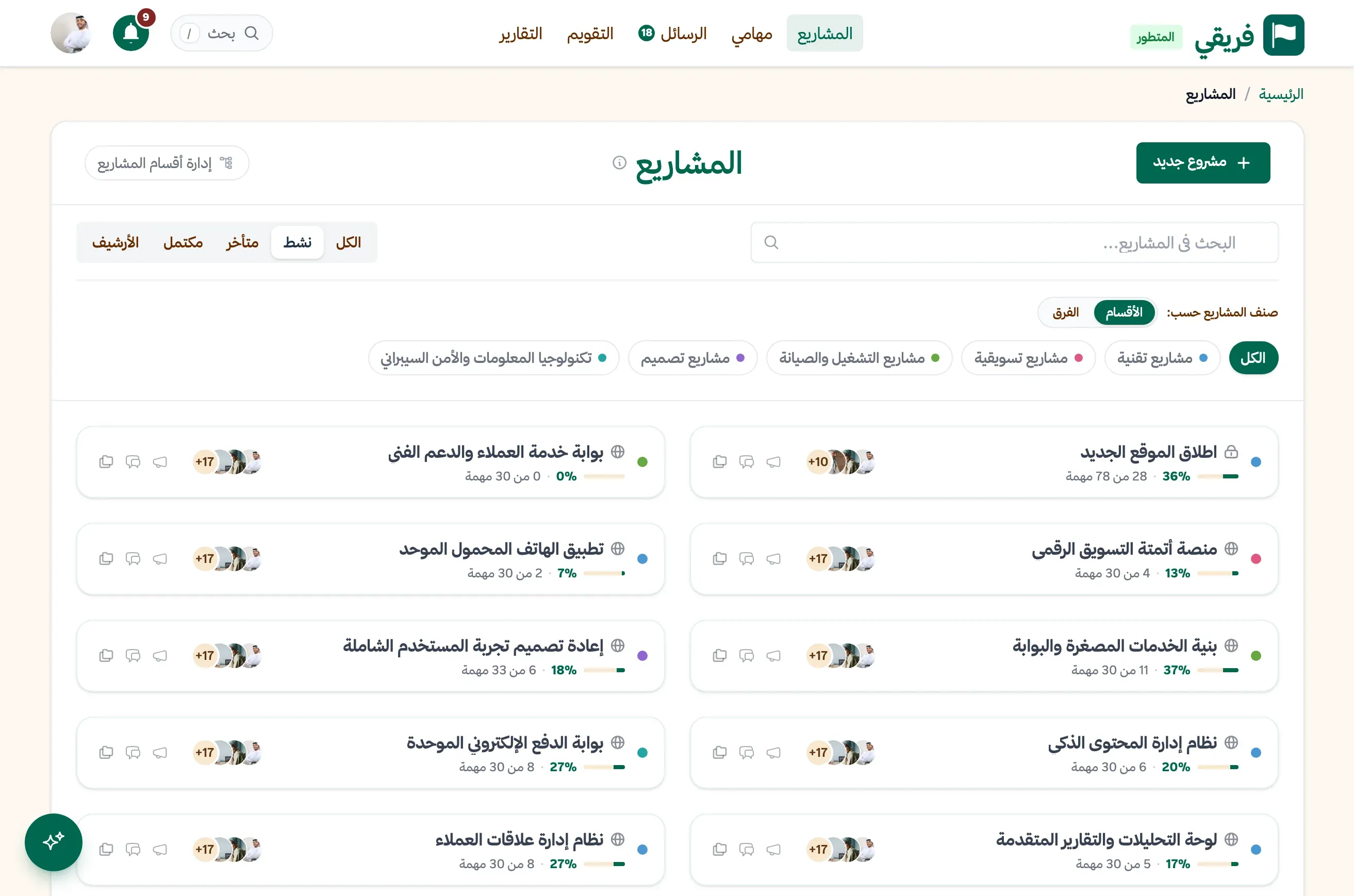The width and height of the screenshot is (1354, 896).
Task: Open the notifications bell icon
Action: pyautogui.click(x=131, y=33)
